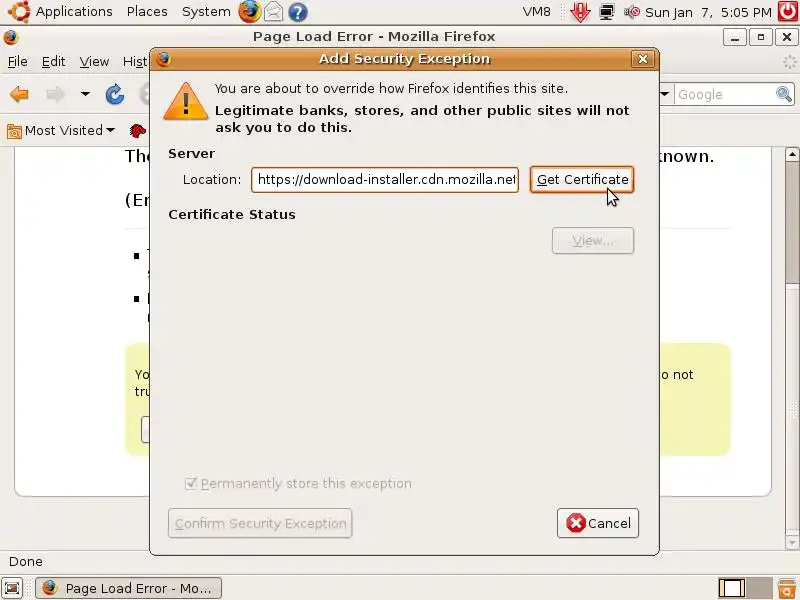800x600 pixels.
Task: Toggle Permanently store this exception checkbox
Action: [190, 483]
